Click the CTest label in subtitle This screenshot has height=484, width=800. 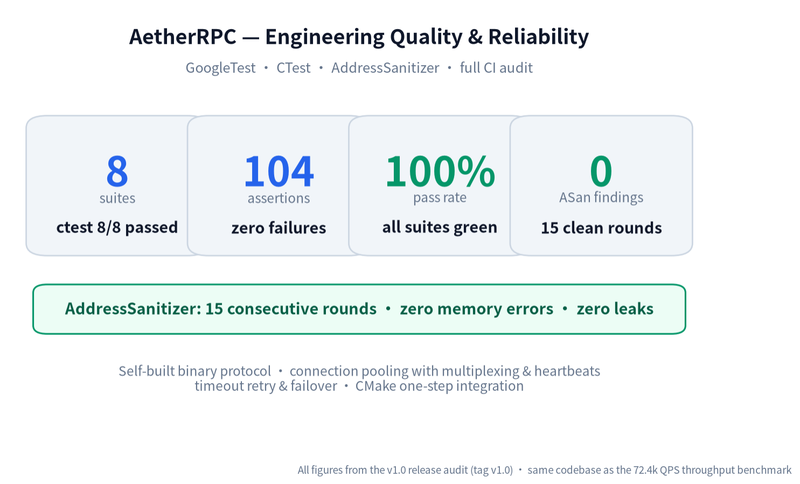point(293,68)
